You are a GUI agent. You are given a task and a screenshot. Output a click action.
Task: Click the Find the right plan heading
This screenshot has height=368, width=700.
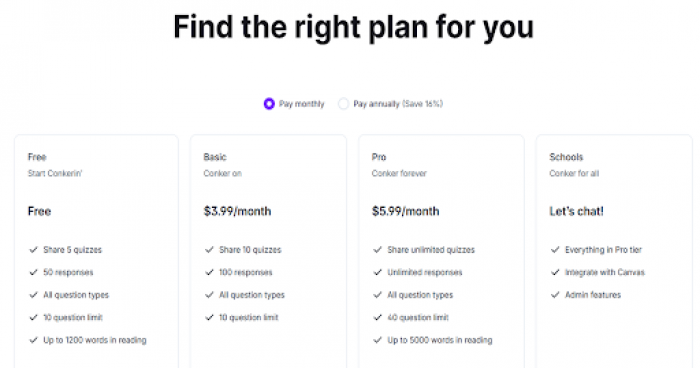(x=353, y=27)
